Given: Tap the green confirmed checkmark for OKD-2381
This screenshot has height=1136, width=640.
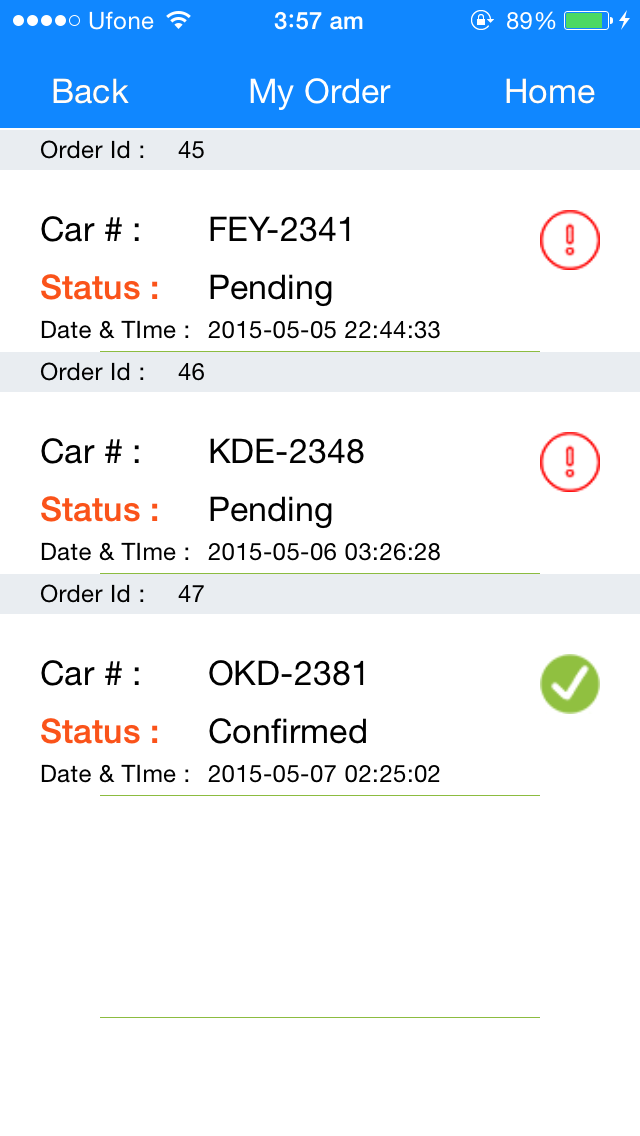Looking at the screenshot, I should coord(569,684).
